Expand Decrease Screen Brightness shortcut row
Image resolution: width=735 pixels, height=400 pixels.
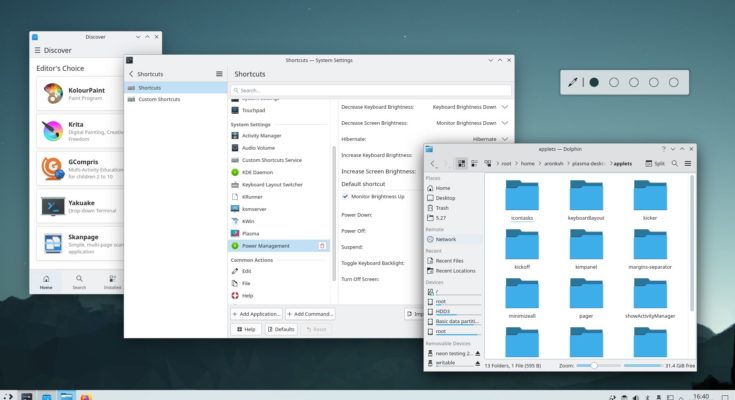tap(505, 122)
